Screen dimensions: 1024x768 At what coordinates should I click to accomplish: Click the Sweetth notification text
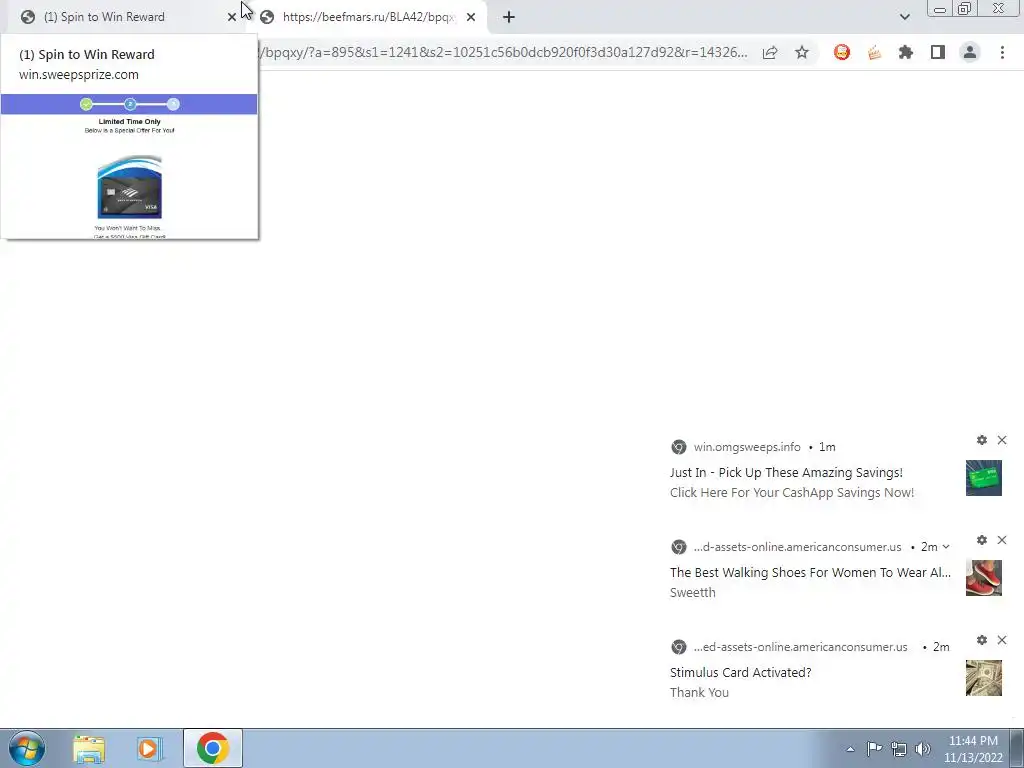(693, 592)
